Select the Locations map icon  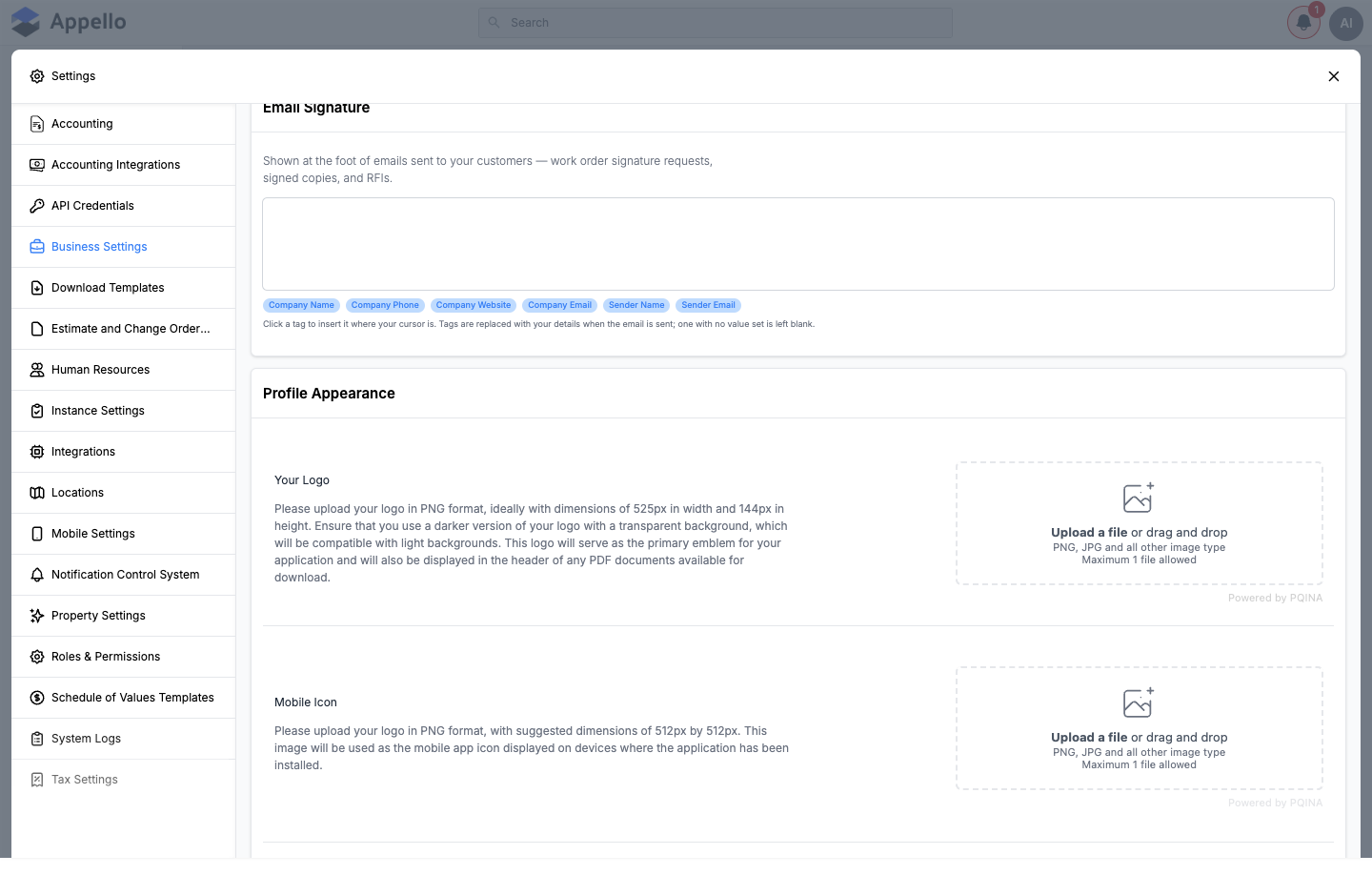tap(37, 493)
